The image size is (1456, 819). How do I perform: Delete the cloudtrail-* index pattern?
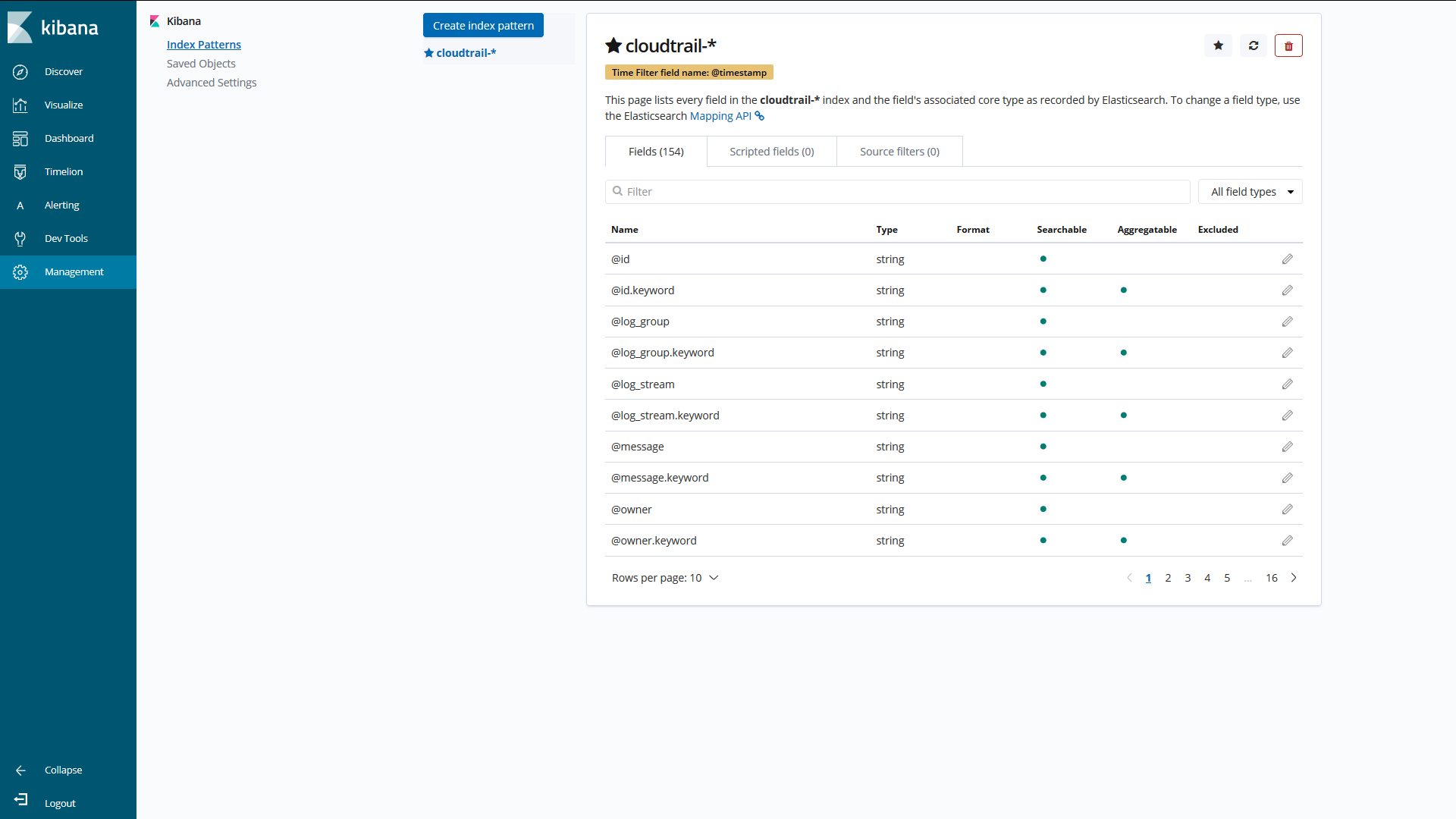[x=1288, y=45]
